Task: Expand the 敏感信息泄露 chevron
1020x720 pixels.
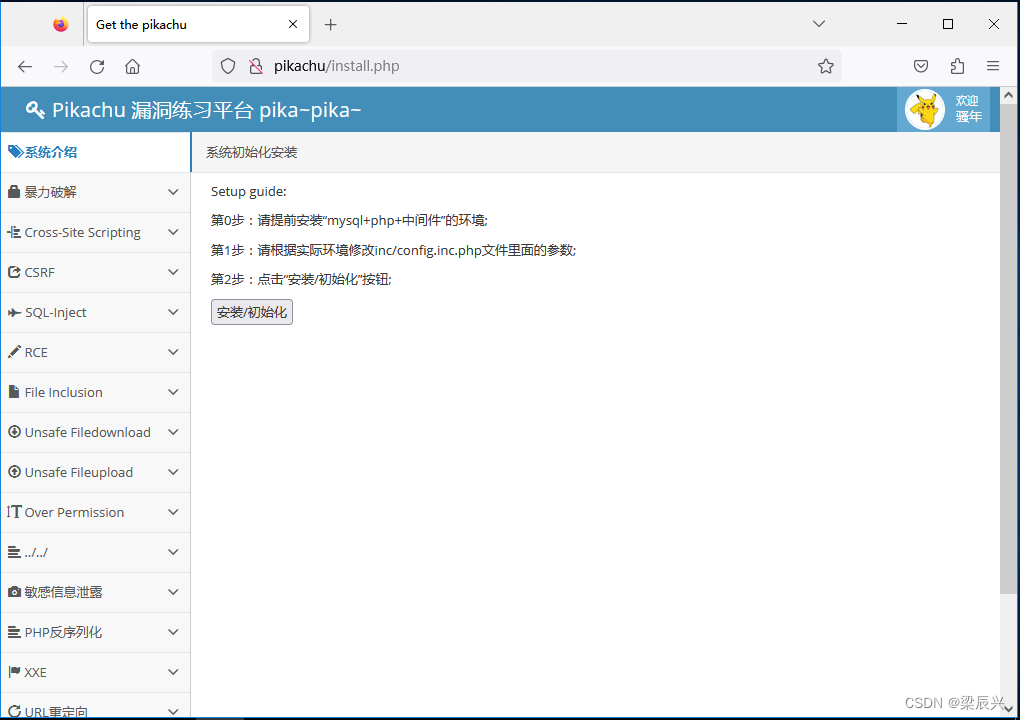Action: pos(173,592)
